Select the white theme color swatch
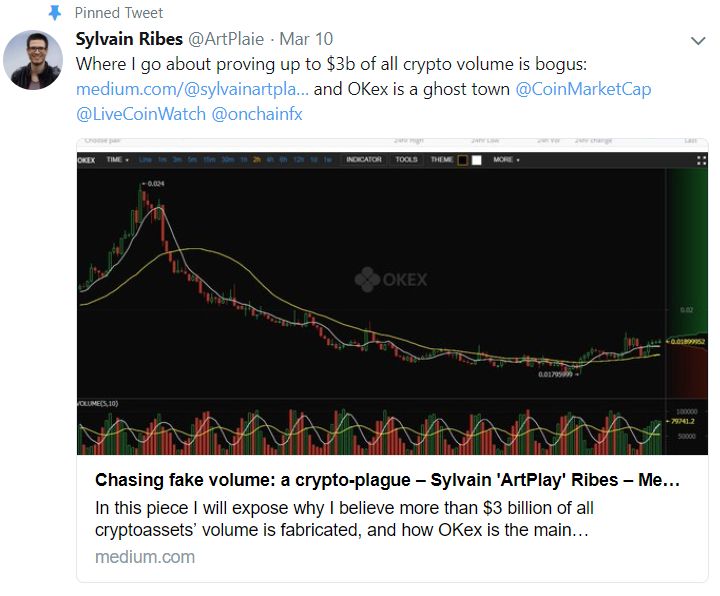The width and height of the screenshot is (720, 596). pos(477,159)
